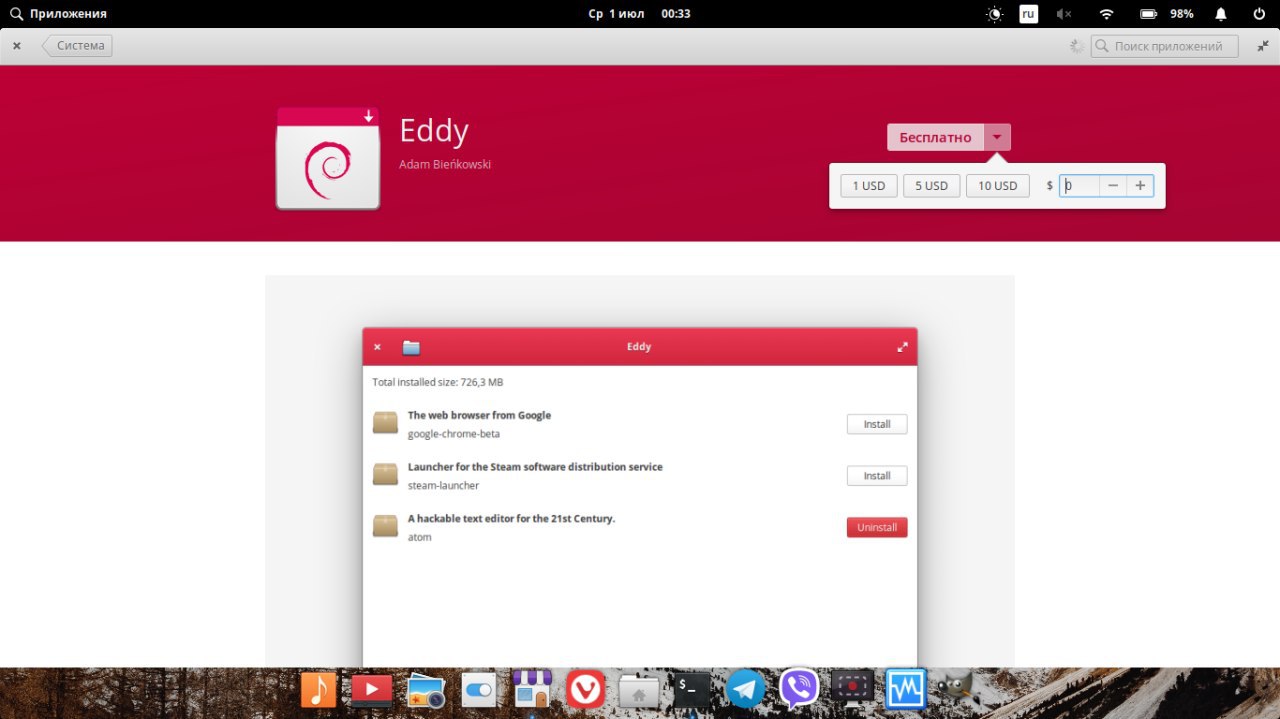Increase custom amount with plus button
The image size is (1280, 719).
1140,186
